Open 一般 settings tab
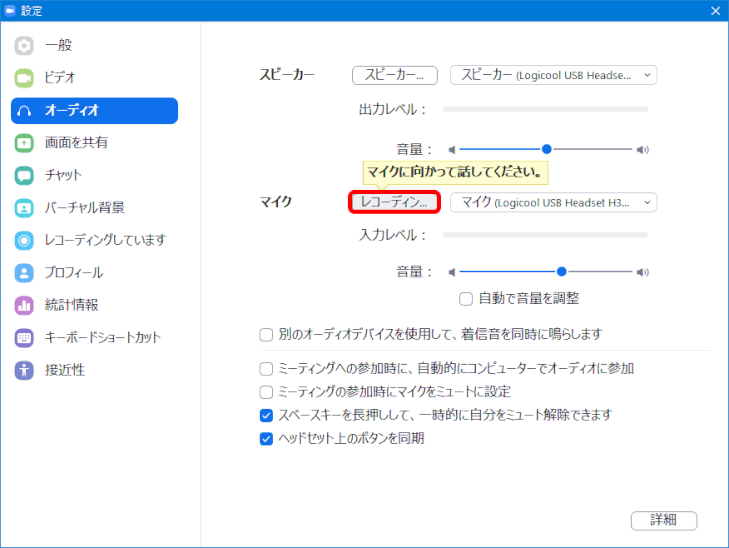Screen dimensions: 729x548 pos(94,46)
